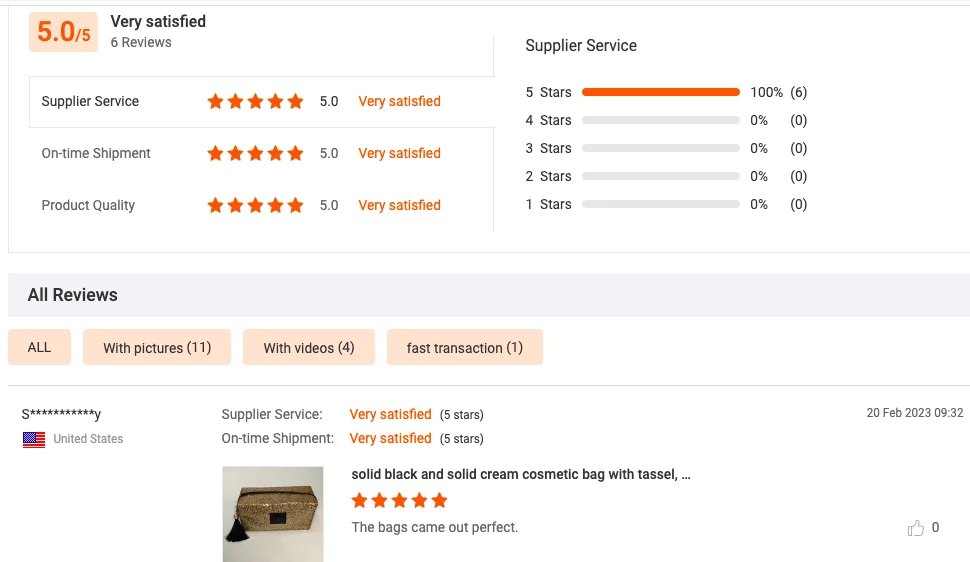
Task: Click the United States flag icon
Action: tap(34, 439)
